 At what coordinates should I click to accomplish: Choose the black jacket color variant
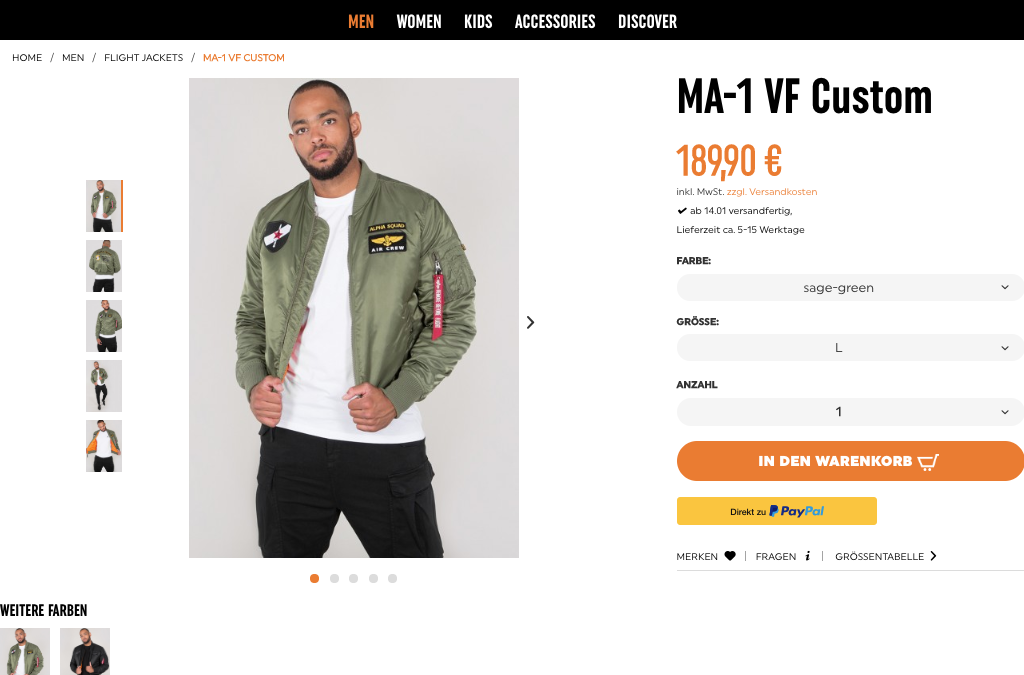pos(85,651)
